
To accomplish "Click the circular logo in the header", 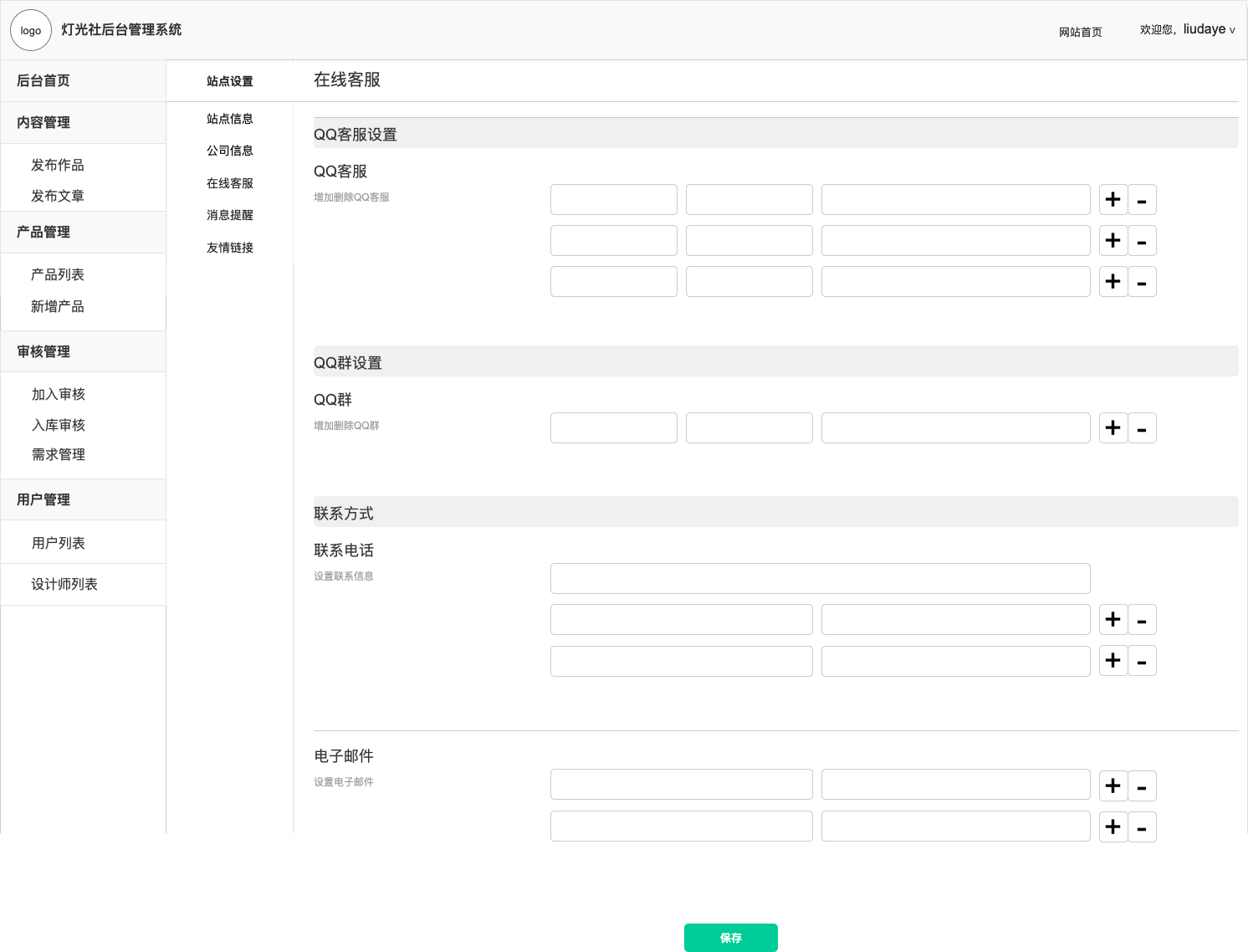I will click(x=31, y=30).
